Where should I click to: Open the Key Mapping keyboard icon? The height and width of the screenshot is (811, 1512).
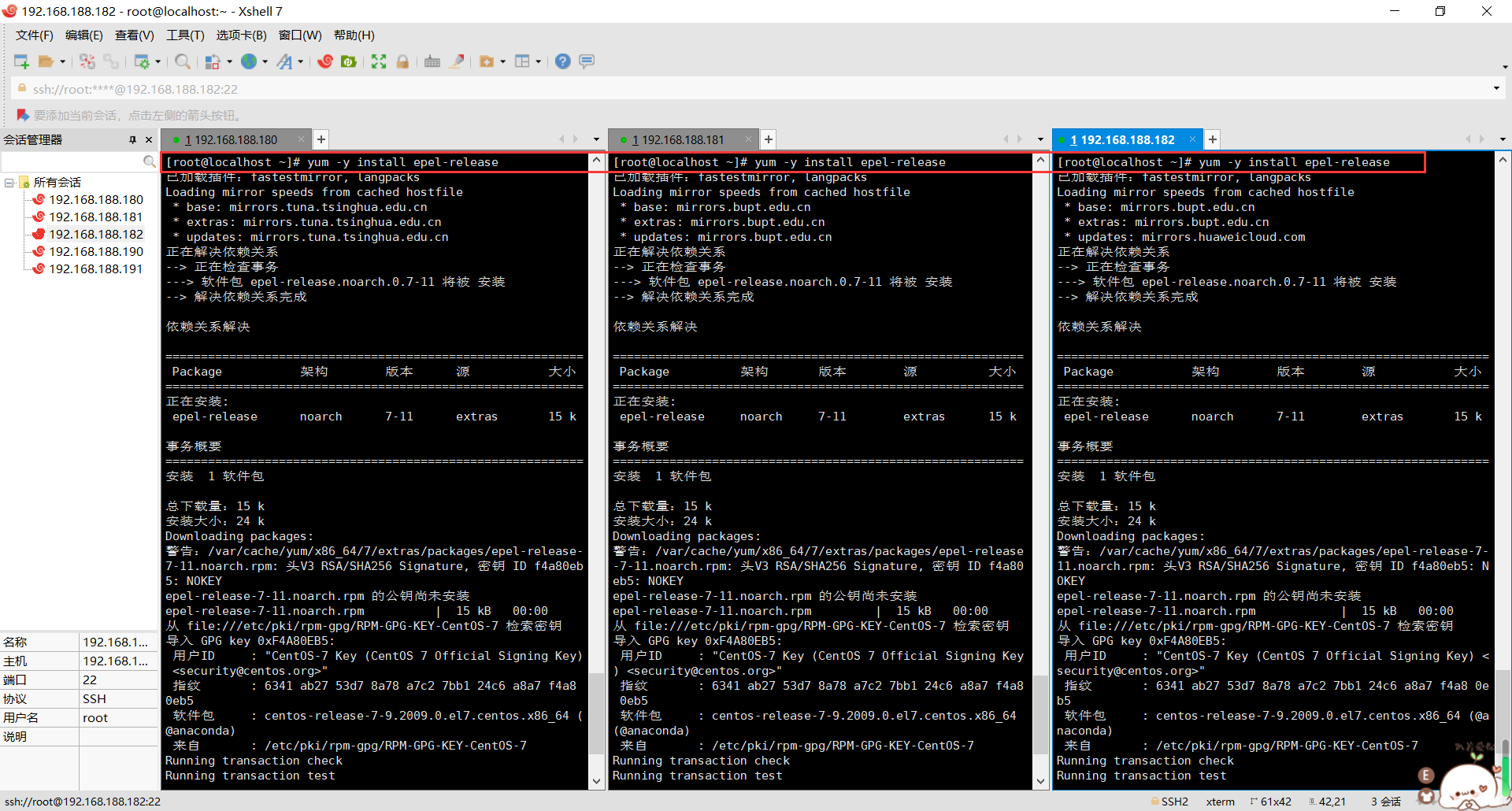432,61
